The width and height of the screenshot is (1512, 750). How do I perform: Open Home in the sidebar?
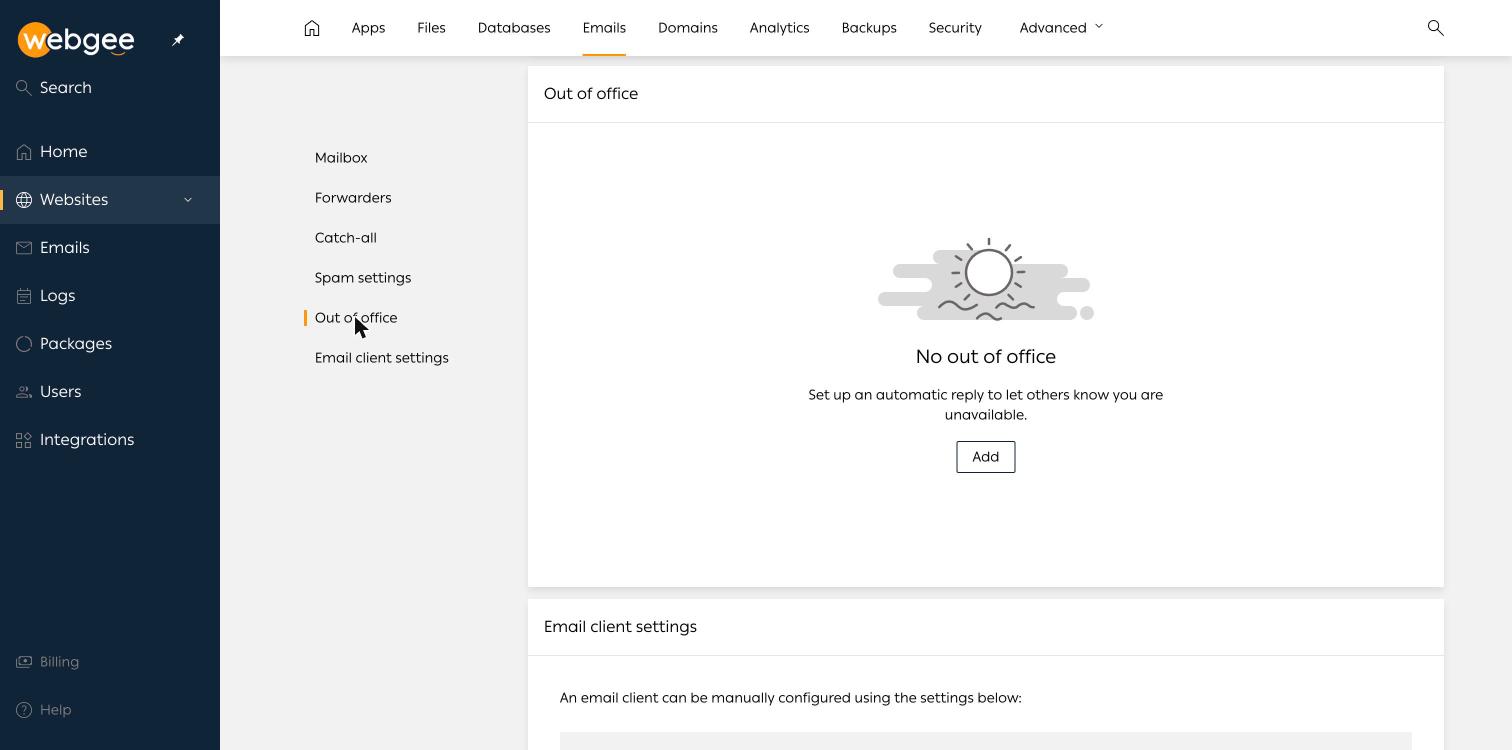pyautogui.click(x=64, y=152)
